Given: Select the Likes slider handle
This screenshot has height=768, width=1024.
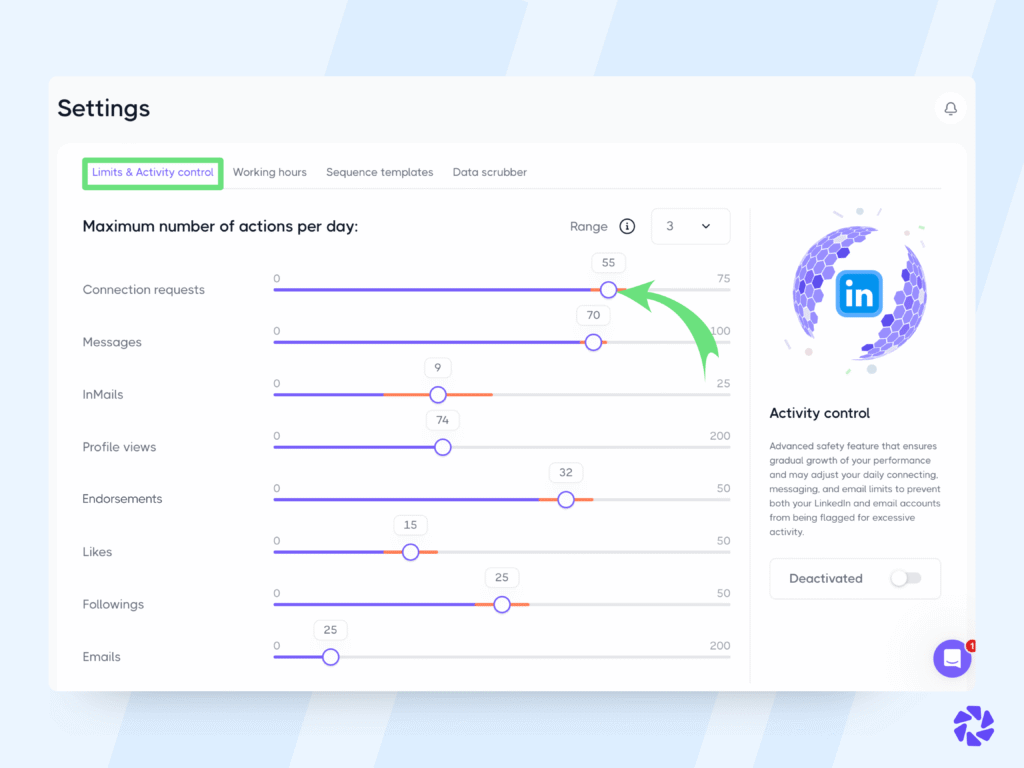Looking at the screenshot, I should click(410, 551).
